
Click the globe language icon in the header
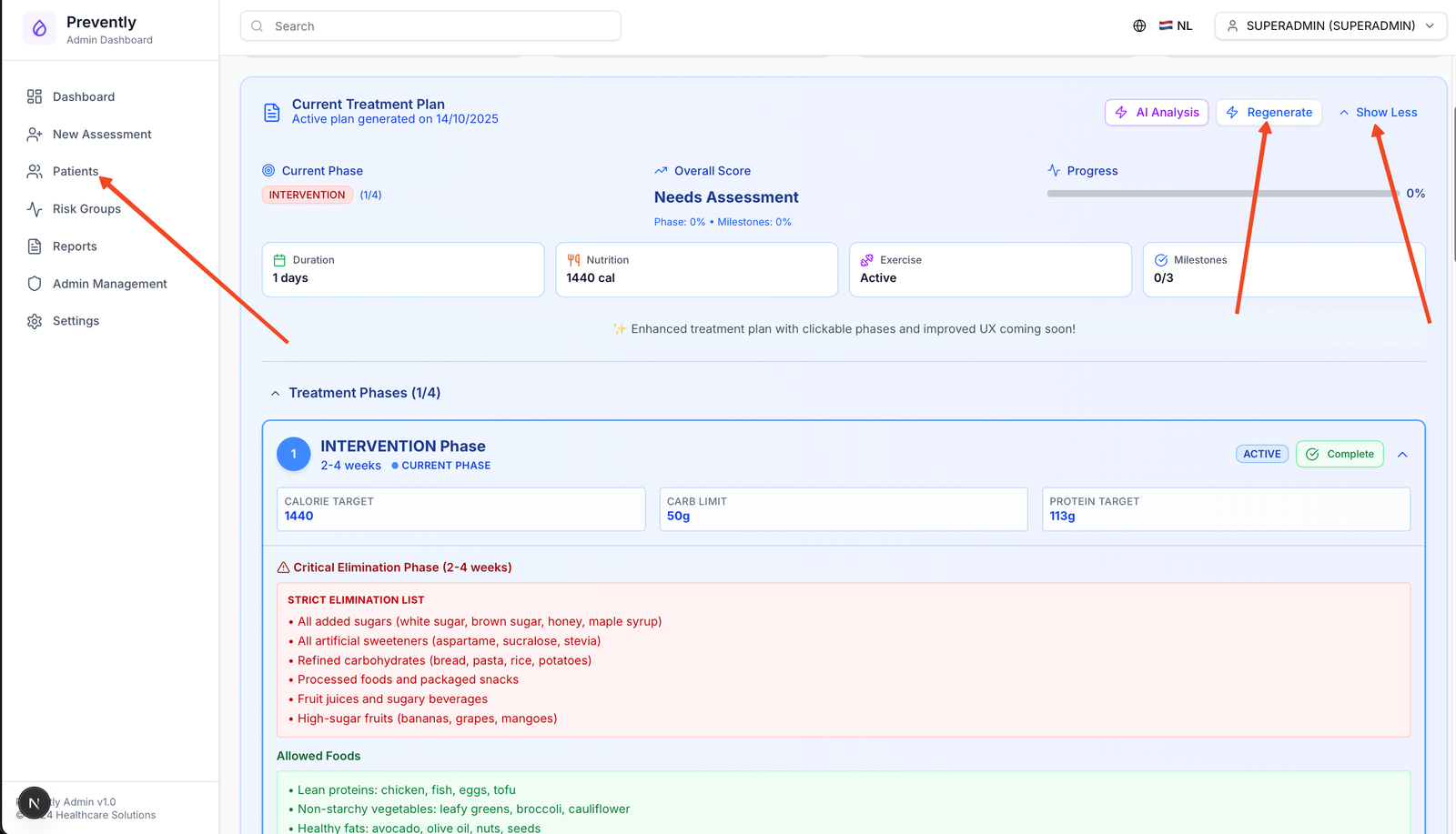click(x=1139, y=25)
